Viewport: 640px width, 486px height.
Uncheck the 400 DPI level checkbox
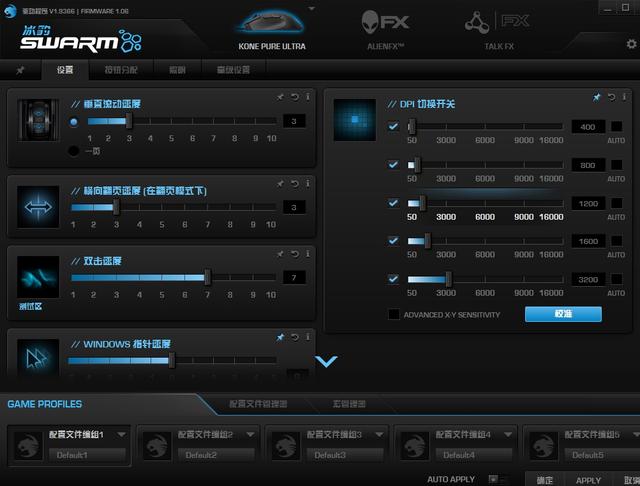[x=393, y=127]
